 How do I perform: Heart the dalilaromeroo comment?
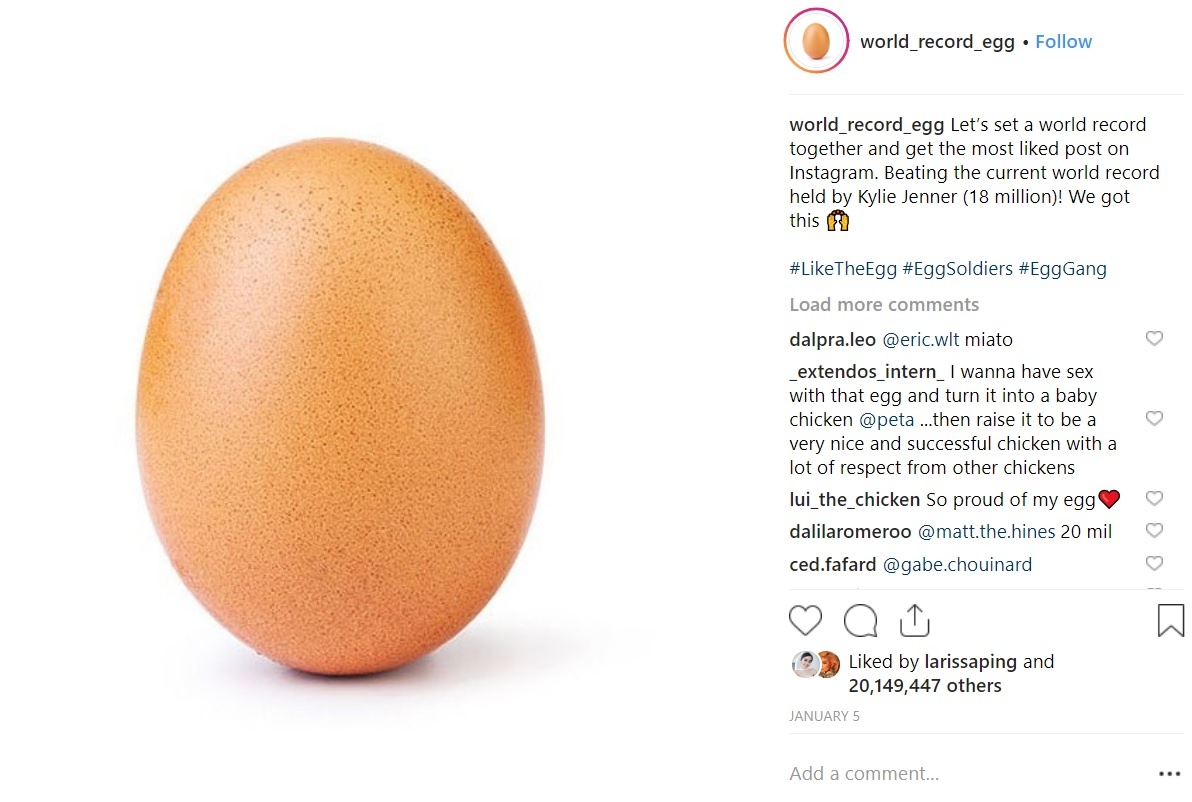[x=1154, y=531]
